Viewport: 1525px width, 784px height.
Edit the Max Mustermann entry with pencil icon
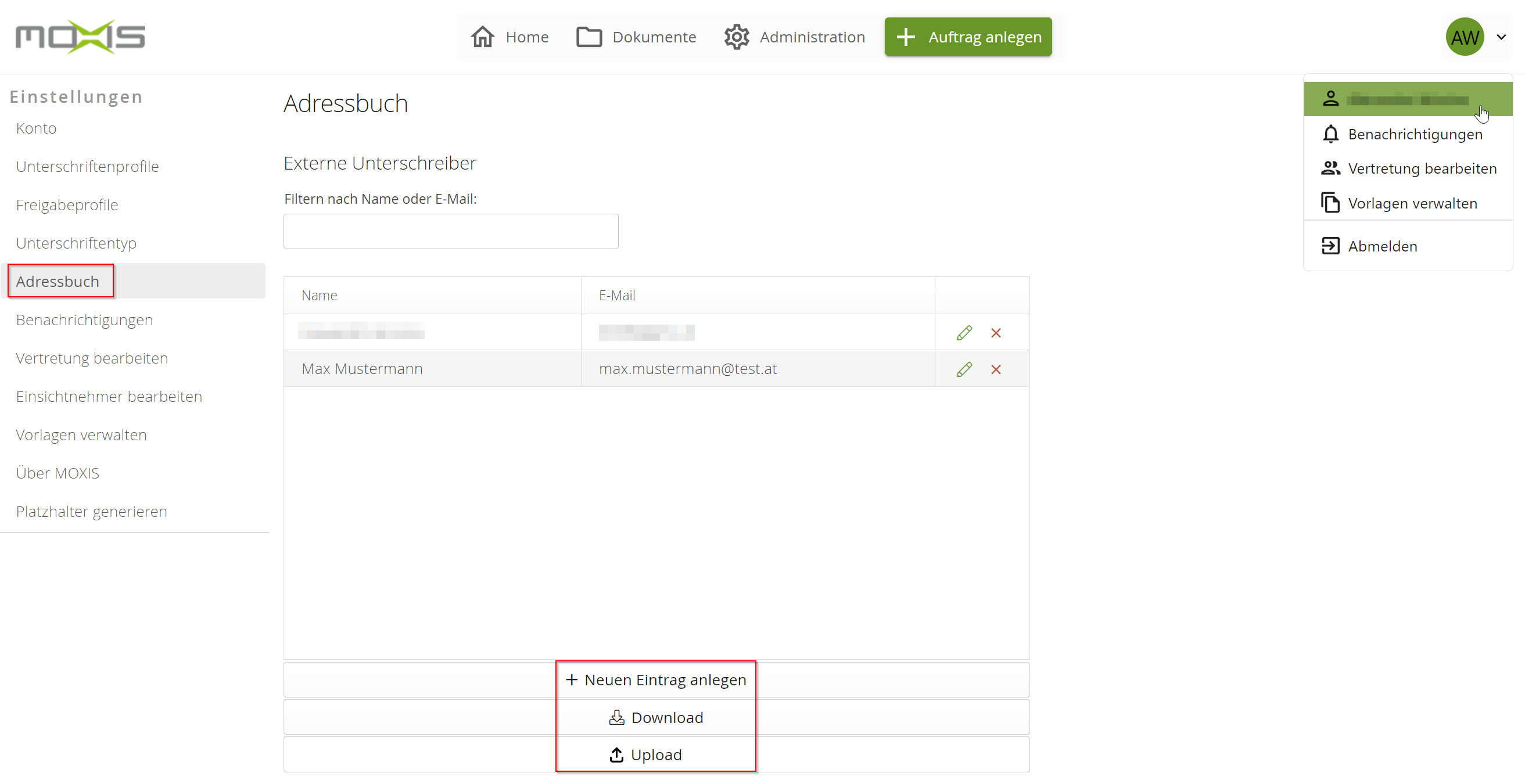pos(964,369)
